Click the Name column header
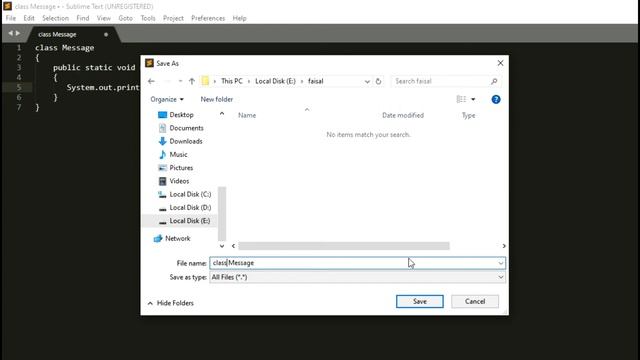This screenshot has width=640, height=360. coord(247,116)
